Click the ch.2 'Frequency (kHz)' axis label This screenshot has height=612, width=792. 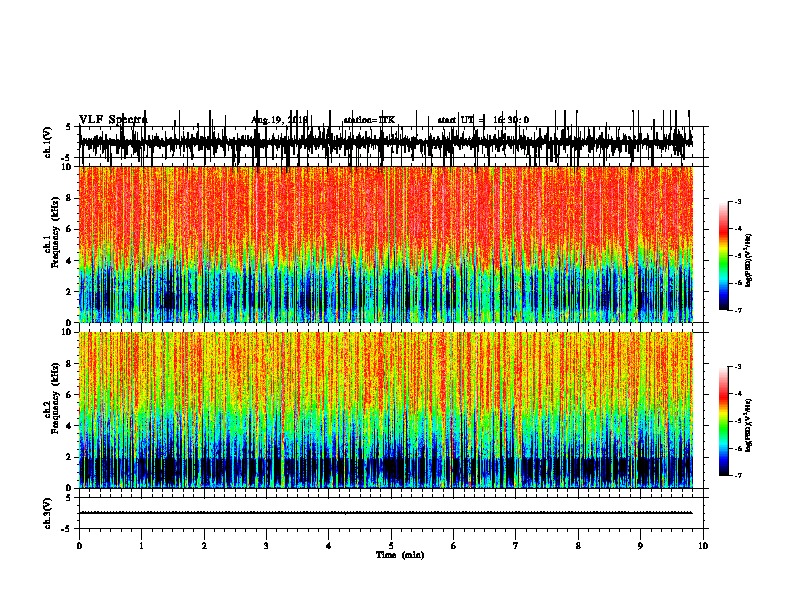(55, 398)
